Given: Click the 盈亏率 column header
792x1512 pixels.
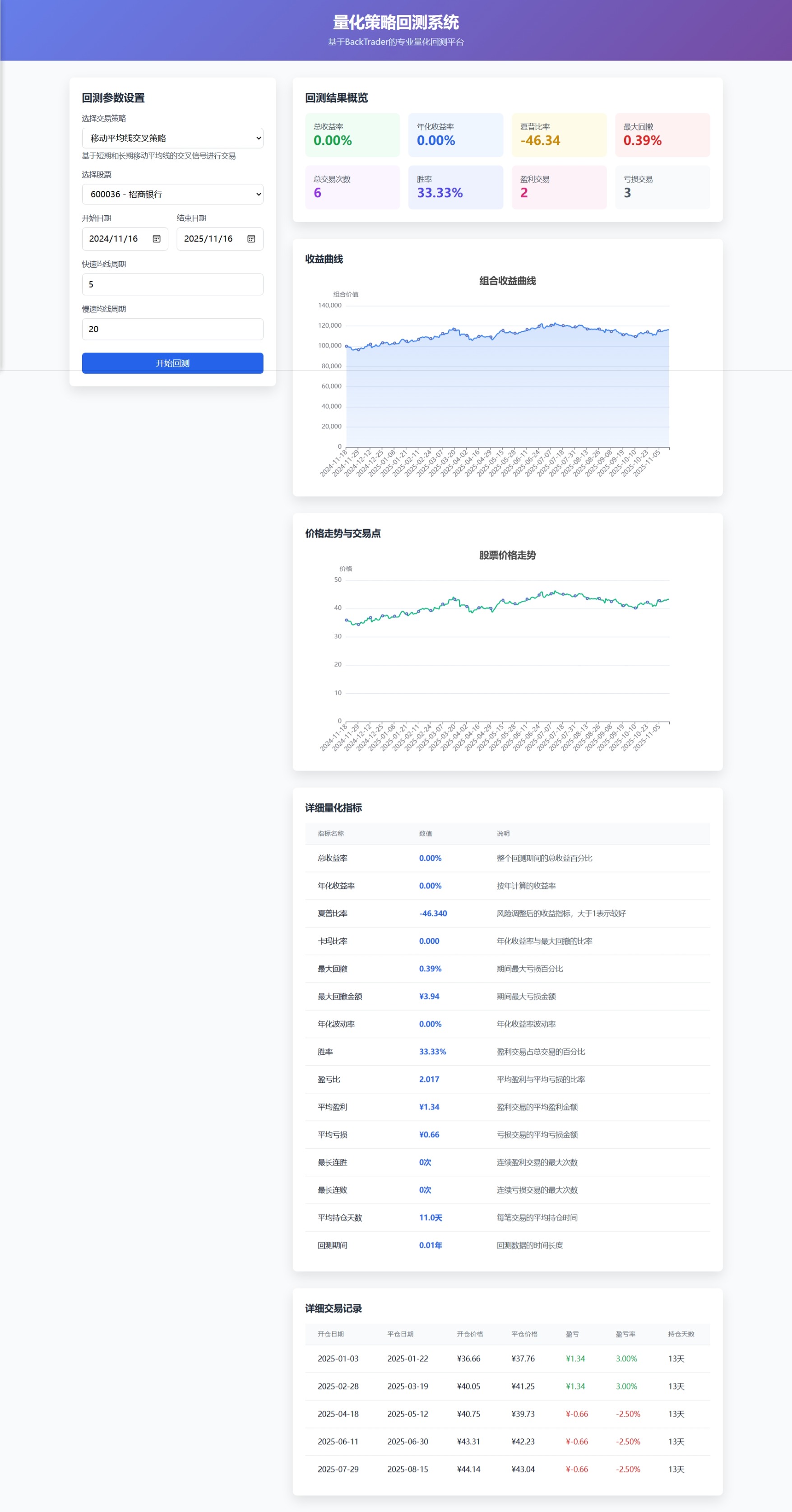Looking at the screenshot, I should (x=625, y=1334).
